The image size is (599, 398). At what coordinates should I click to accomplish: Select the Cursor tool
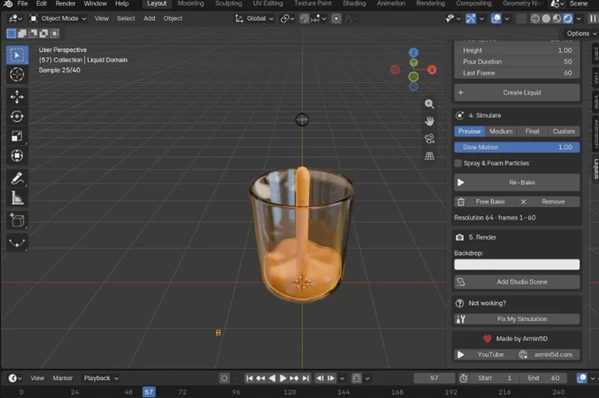tap(17, 74)
